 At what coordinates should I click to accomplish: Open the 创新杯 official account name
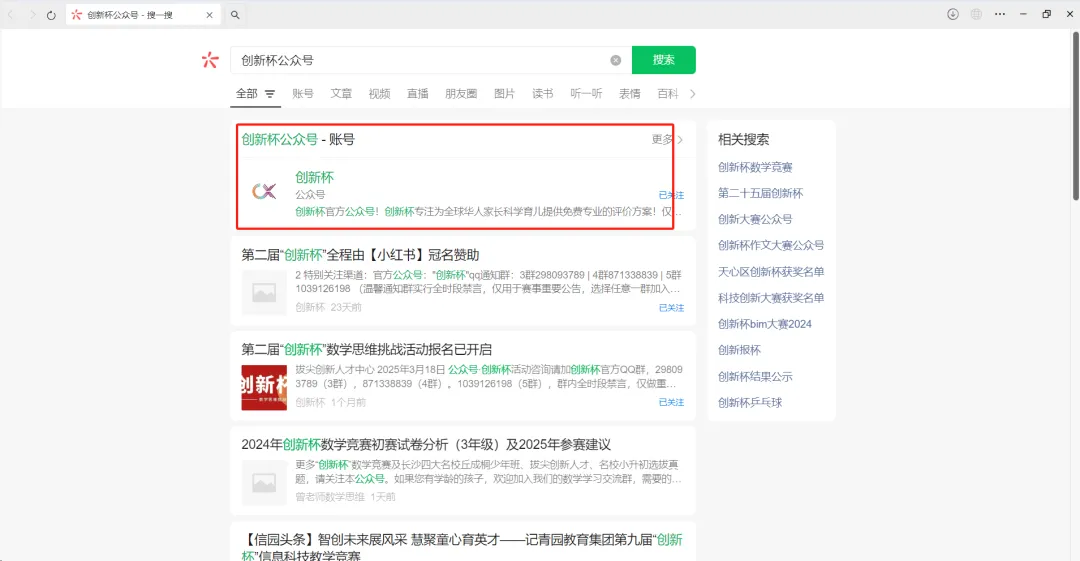pos(314,177)
